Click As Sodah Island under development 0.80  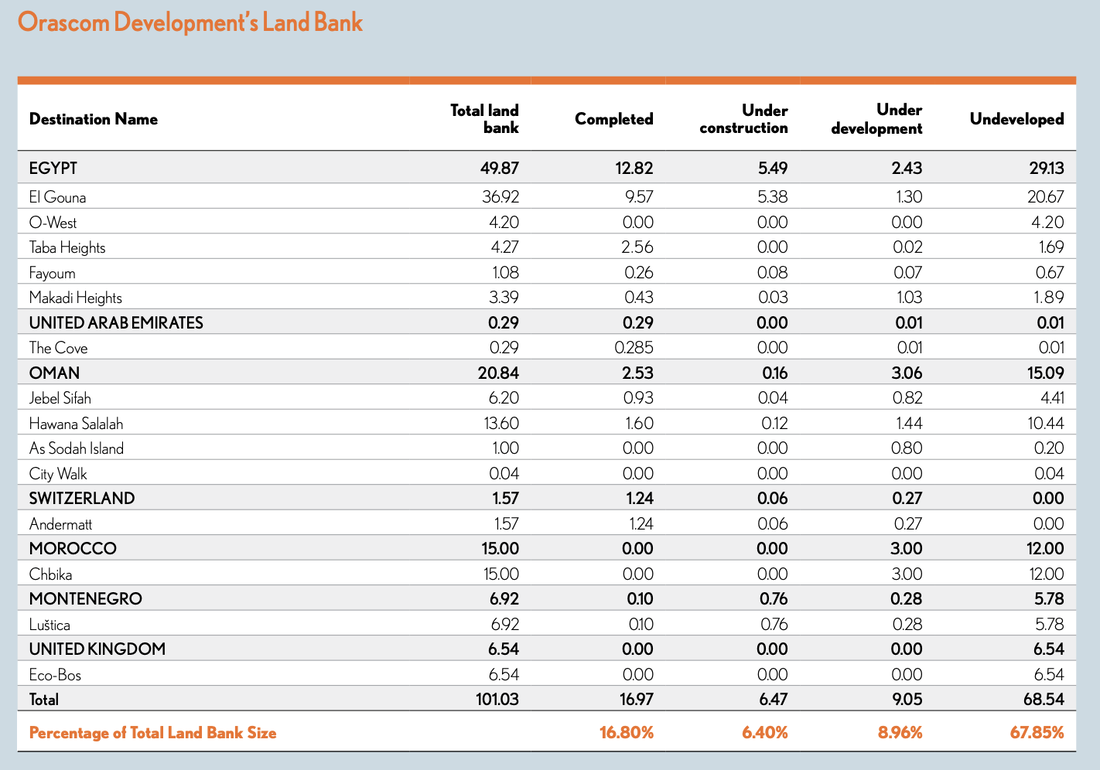click(x=907, y=448)
